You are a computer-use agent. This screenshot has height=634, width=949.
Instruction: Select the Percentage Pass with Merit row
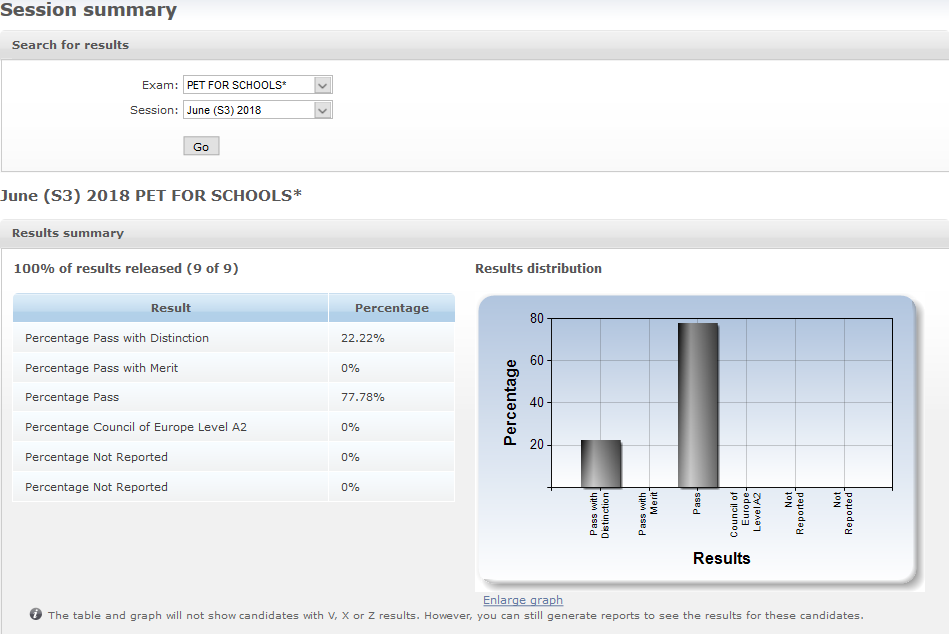coord(234,368)
